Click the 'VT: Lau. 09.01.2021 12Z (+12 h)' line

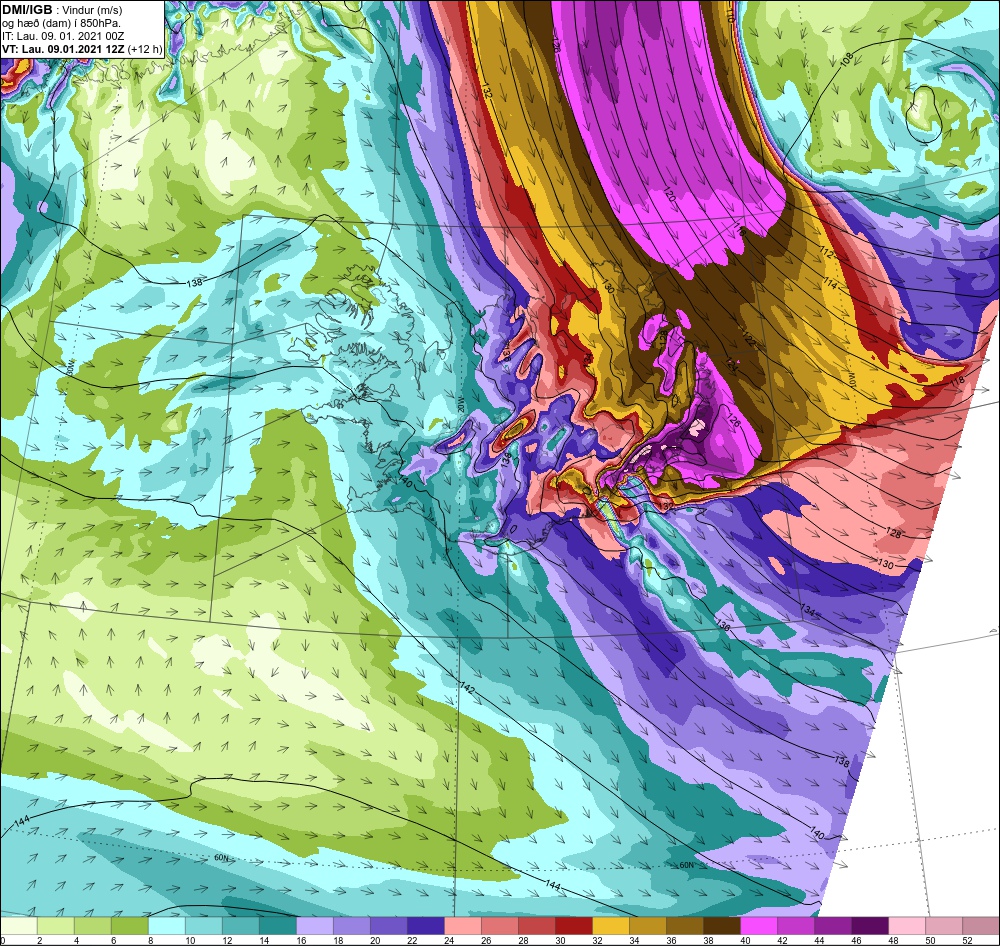pyautogui.click(x=82, y=49)
